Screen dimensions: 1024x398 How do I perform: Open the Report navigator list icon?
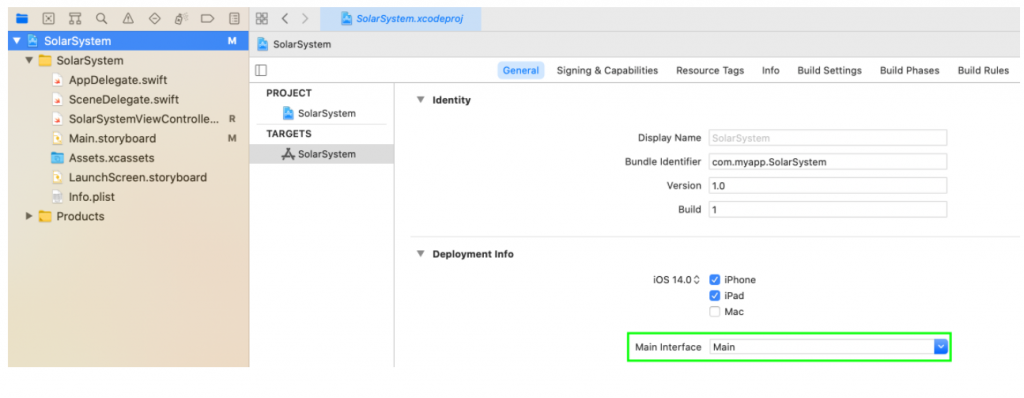(234, 18)
